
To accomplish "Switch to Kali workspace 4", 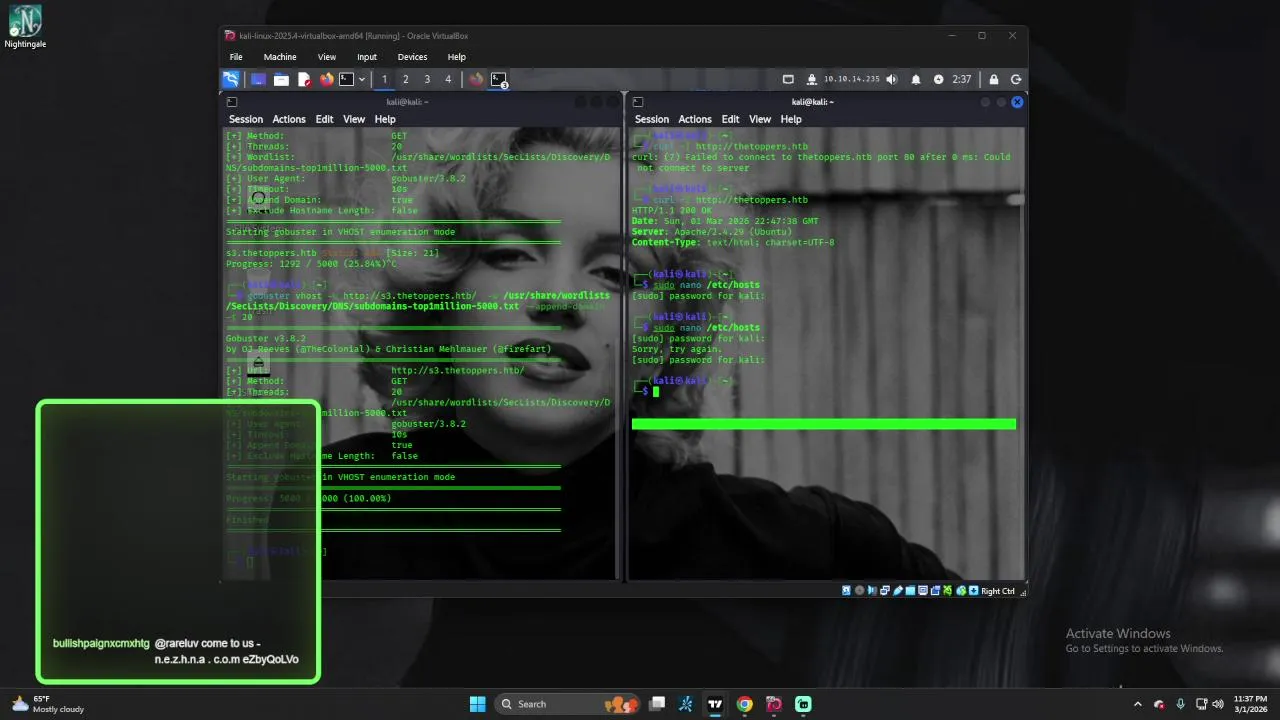I will coord(448,79).
